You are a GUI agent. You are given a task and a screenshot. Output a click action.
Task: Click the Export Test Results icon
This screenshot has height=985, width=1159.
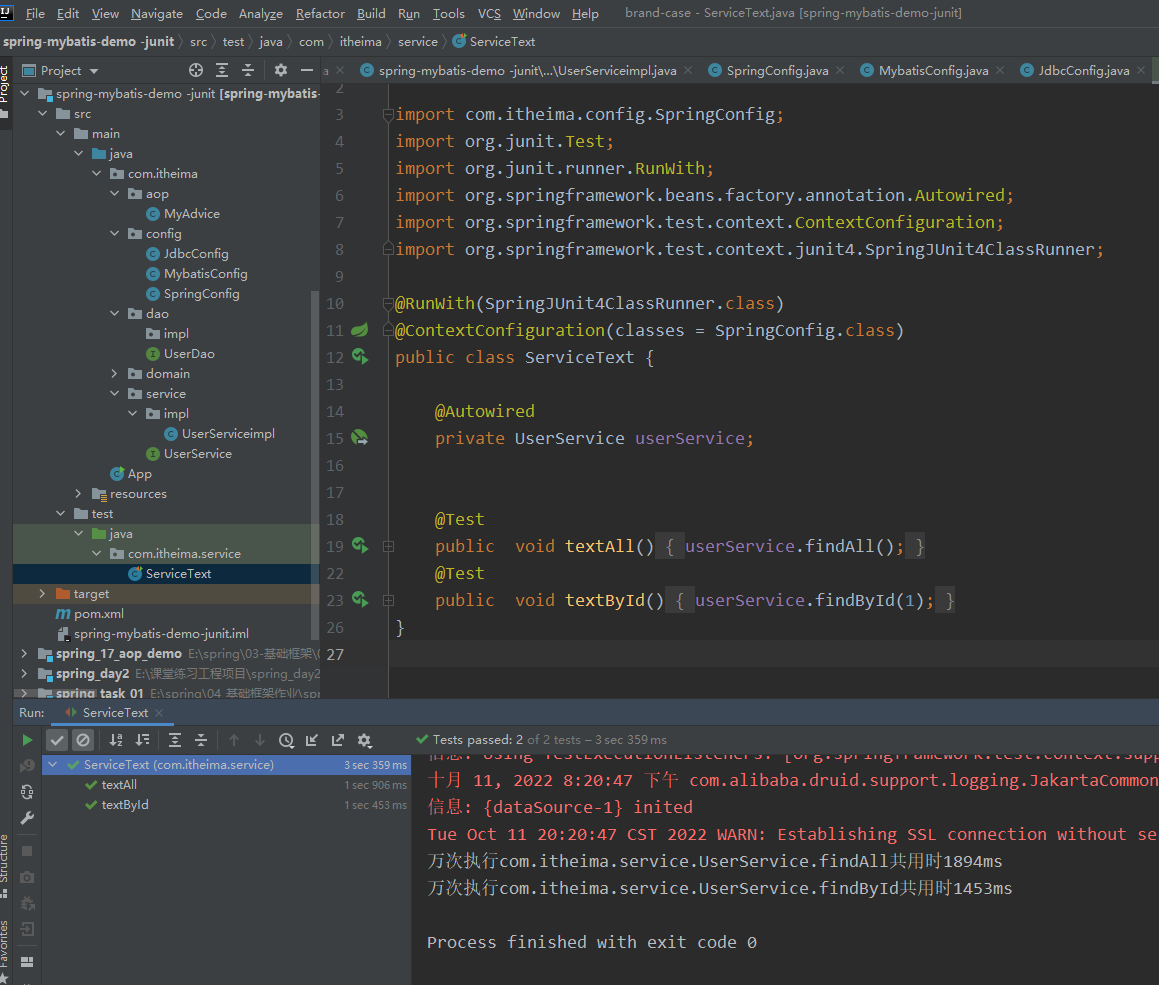click(338, 740)
